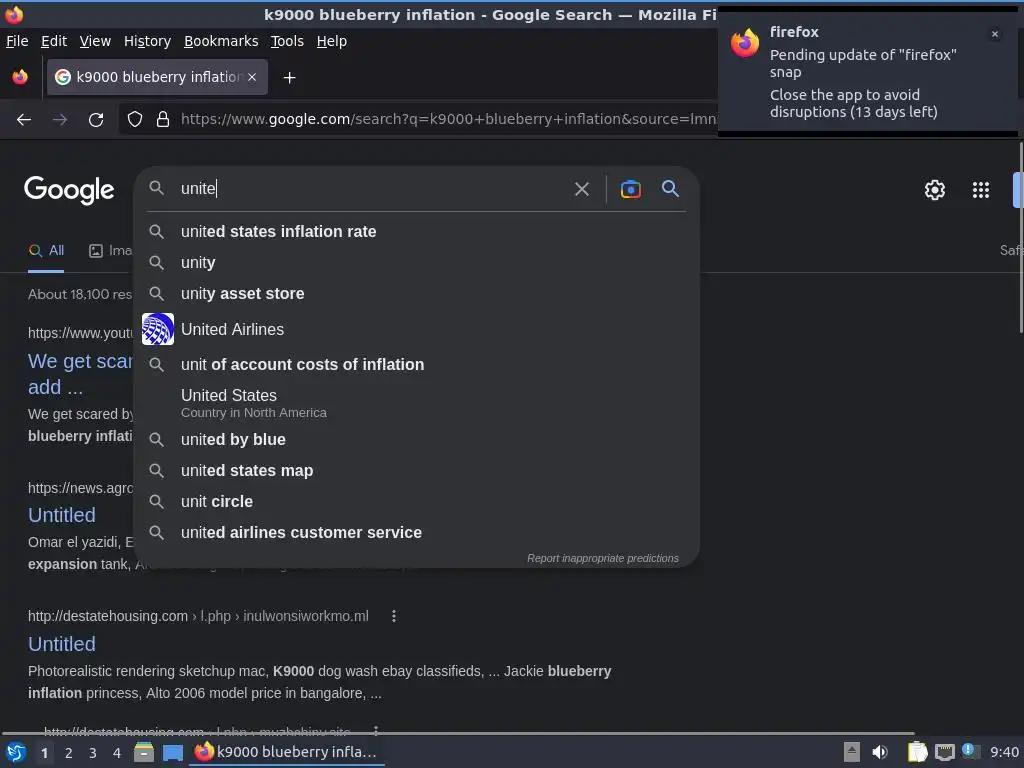Open the History menu

coord(147,41)
